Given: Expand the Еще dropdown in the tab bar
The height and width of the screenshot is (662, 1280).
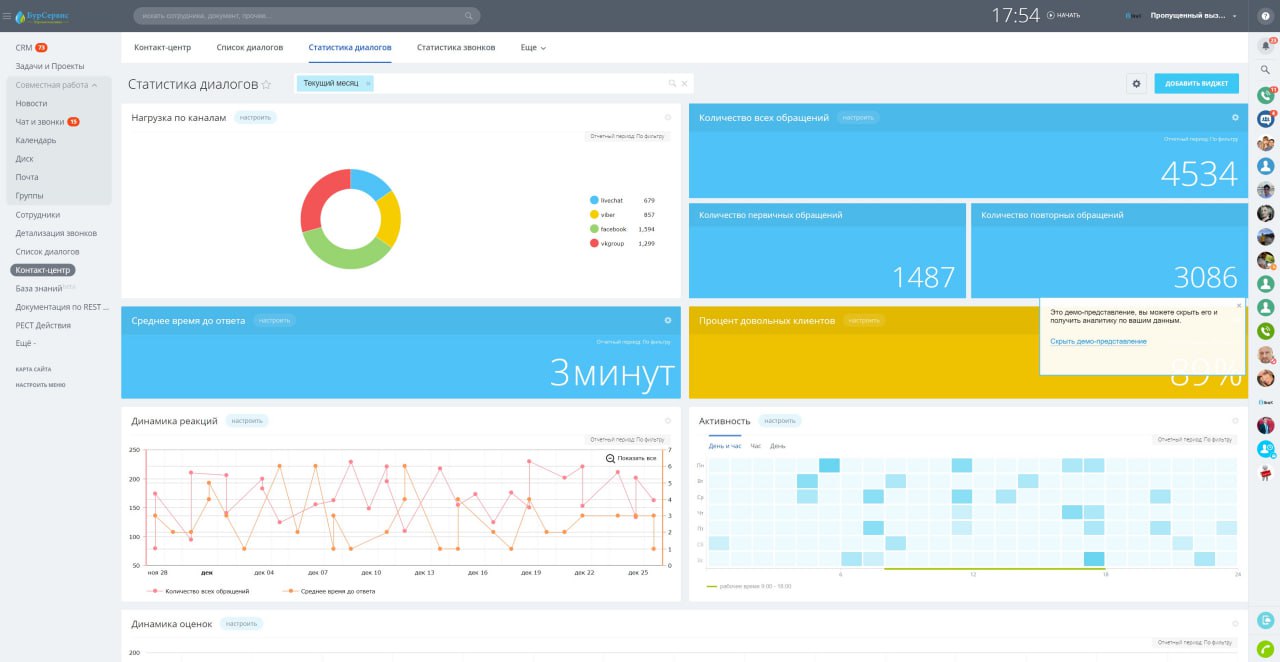Looking at the screenshot, I should pos(533,47).
